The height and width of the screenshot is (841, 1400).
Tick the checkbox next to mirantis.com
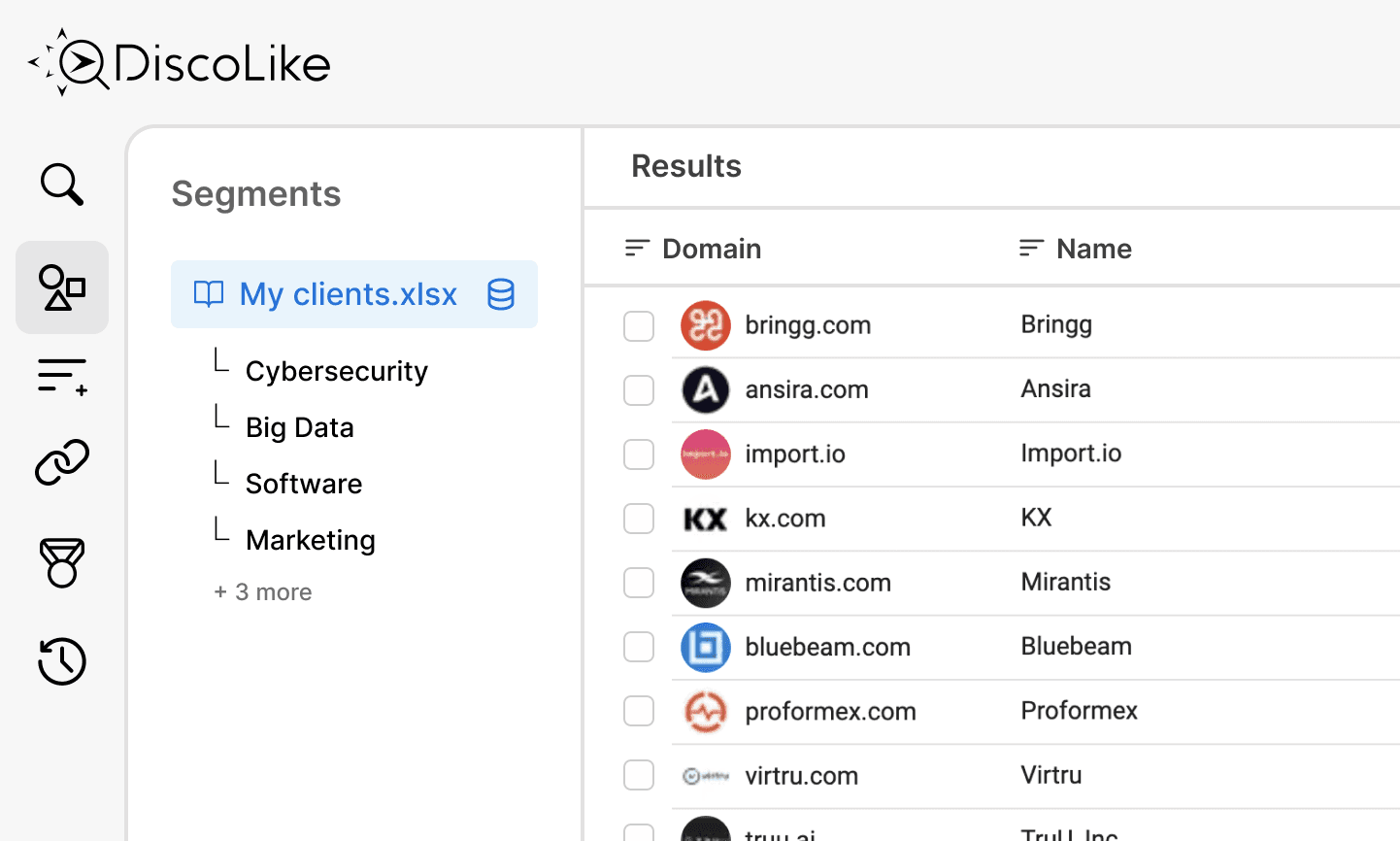[x=639, y=583]
